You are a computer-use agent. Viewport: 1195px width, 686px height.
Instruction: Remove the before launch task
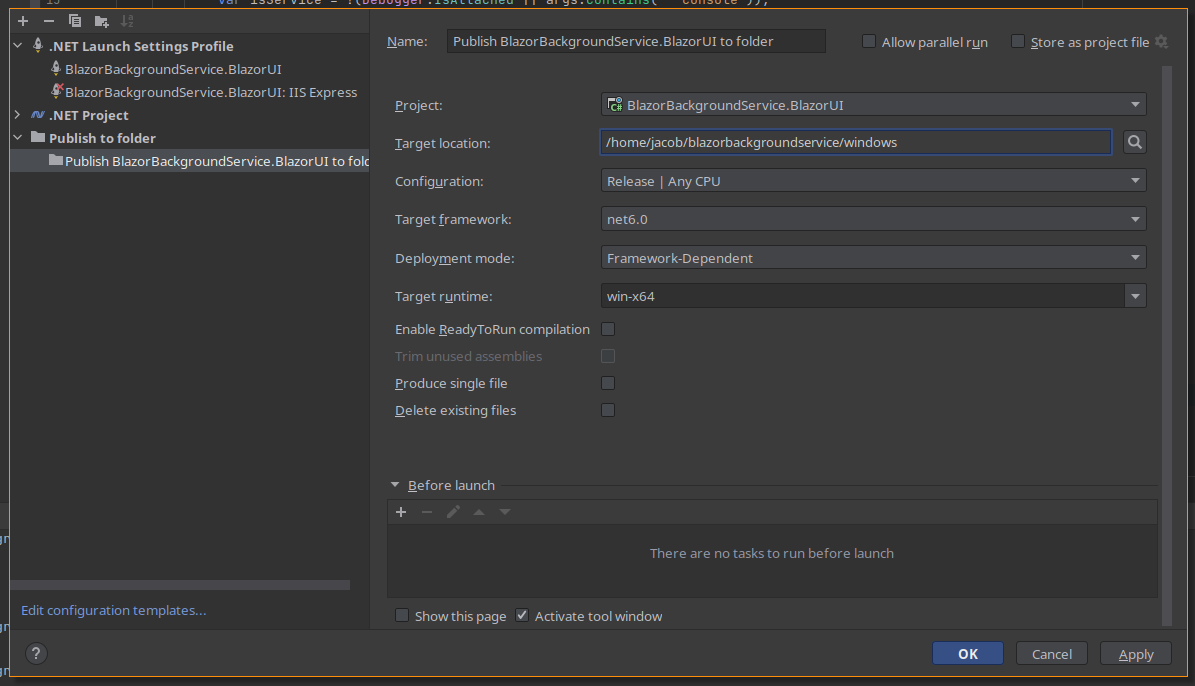427,512
